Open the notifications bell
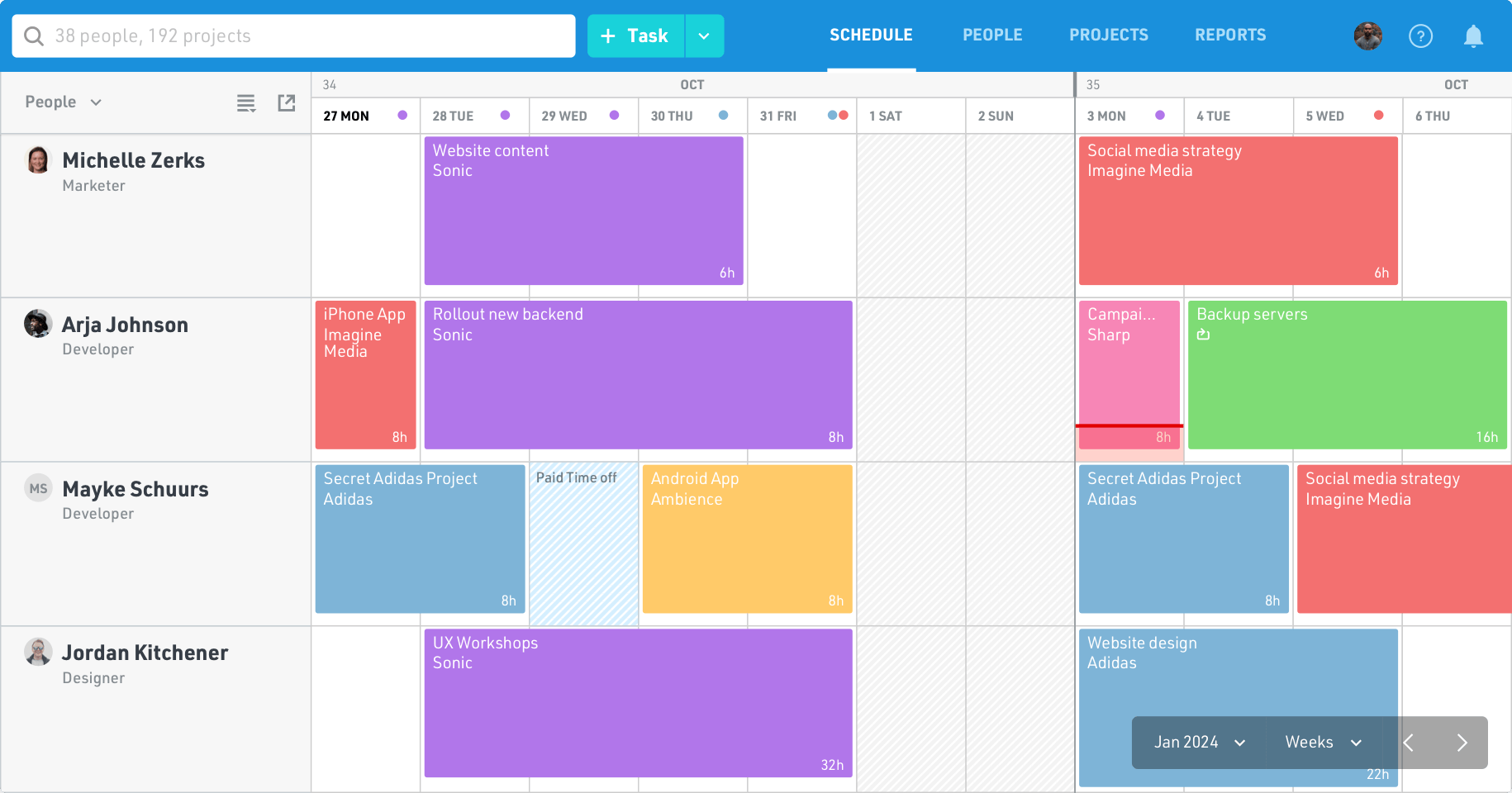1512x793 pixels. (1473, 36)
